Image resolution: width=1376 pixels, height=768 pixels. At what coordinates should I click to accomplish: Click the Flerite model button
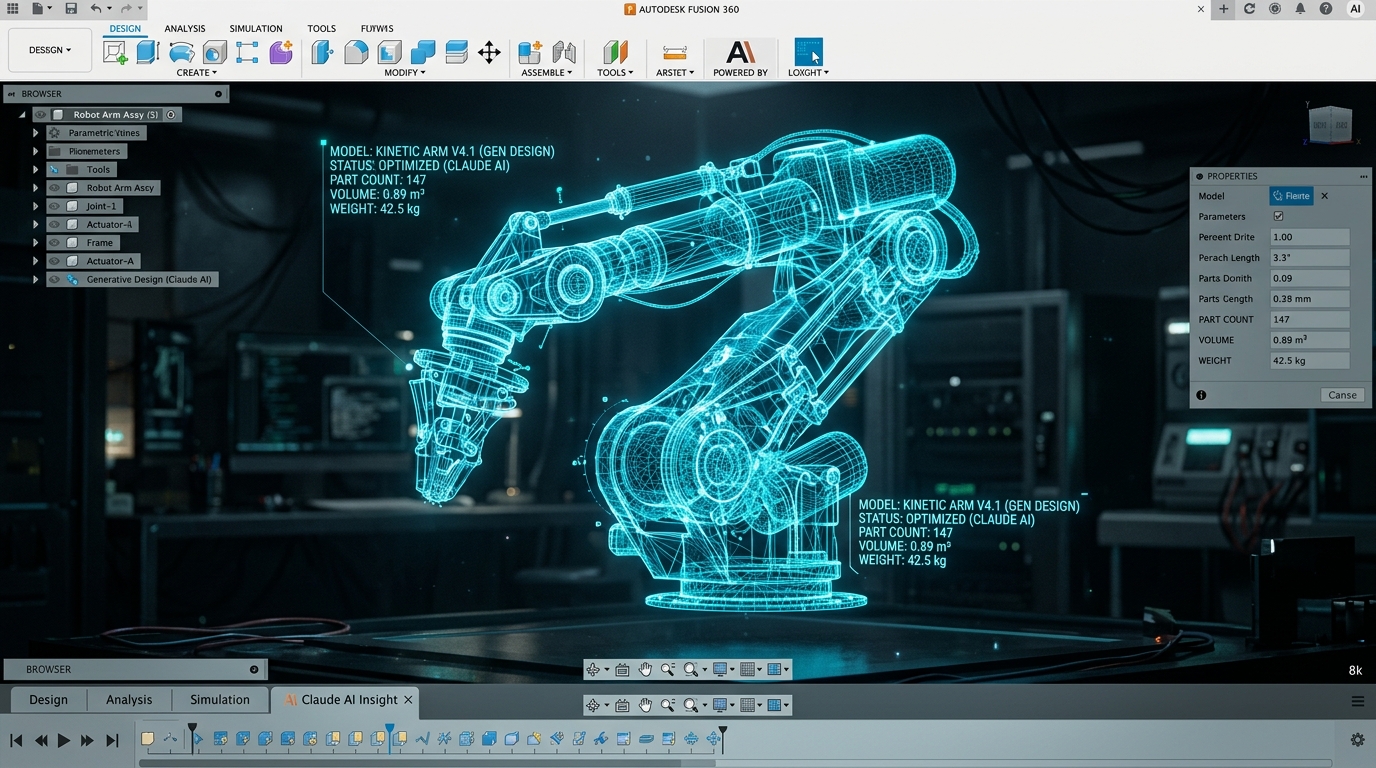click(x=1291, y=196)
